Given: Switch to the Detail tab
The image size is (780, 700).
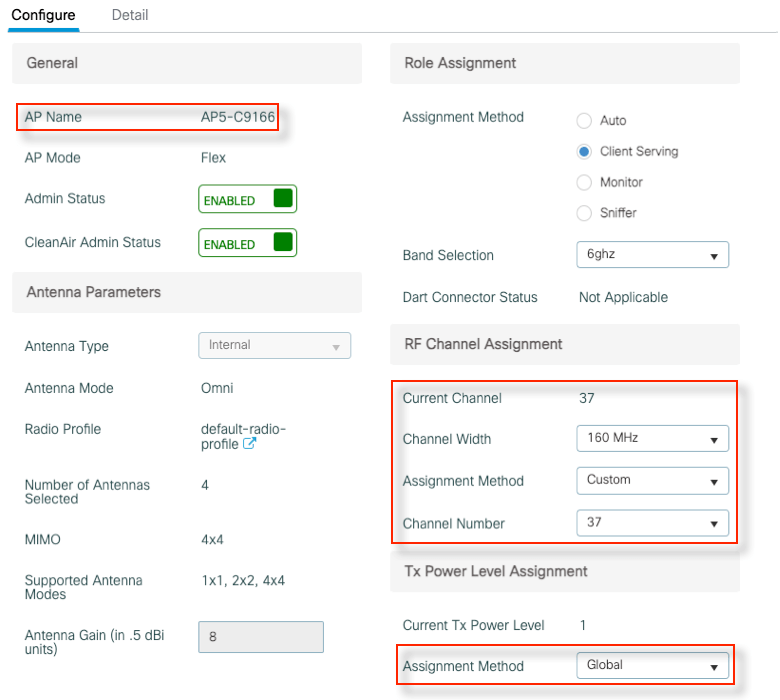Looking at the screenshot, I should click(129, 15).
